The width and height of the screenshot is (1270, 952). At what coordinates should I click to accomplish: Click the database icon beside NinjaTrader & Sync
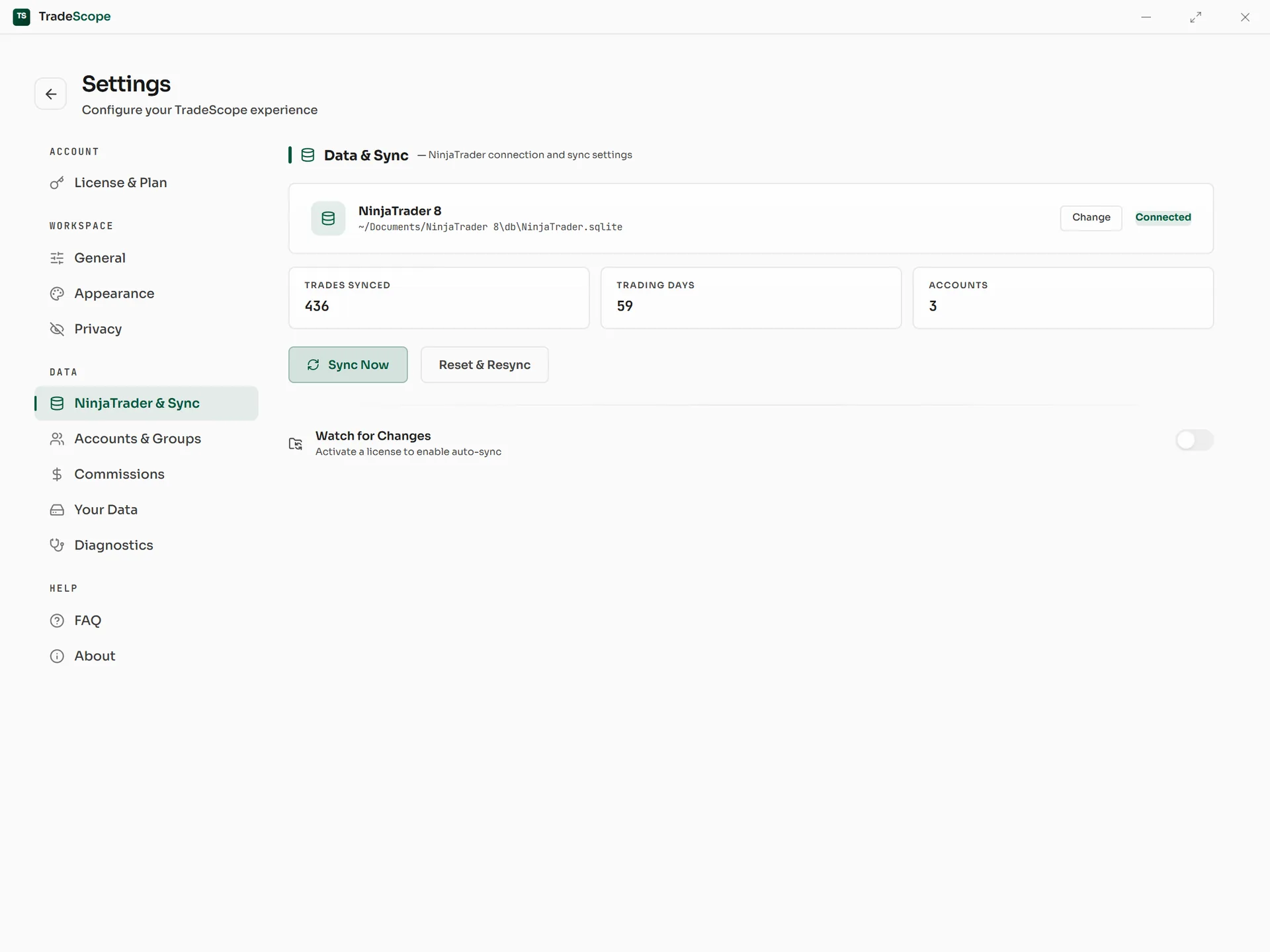pos(57,403)
